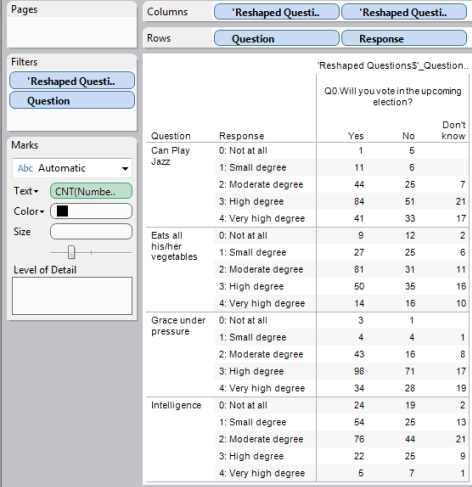Click the Response column header
Viewport: 472px width, 487px height.
[241, 136]
